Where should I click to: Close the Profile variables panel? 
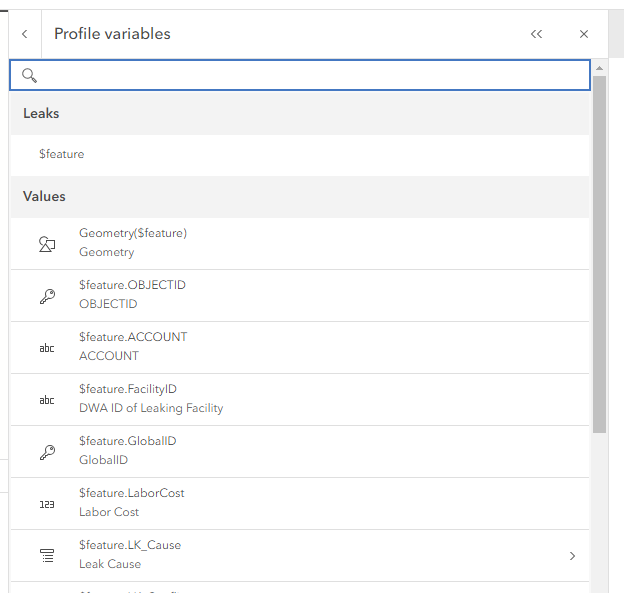pyautogui.click(x=584, y=34)
